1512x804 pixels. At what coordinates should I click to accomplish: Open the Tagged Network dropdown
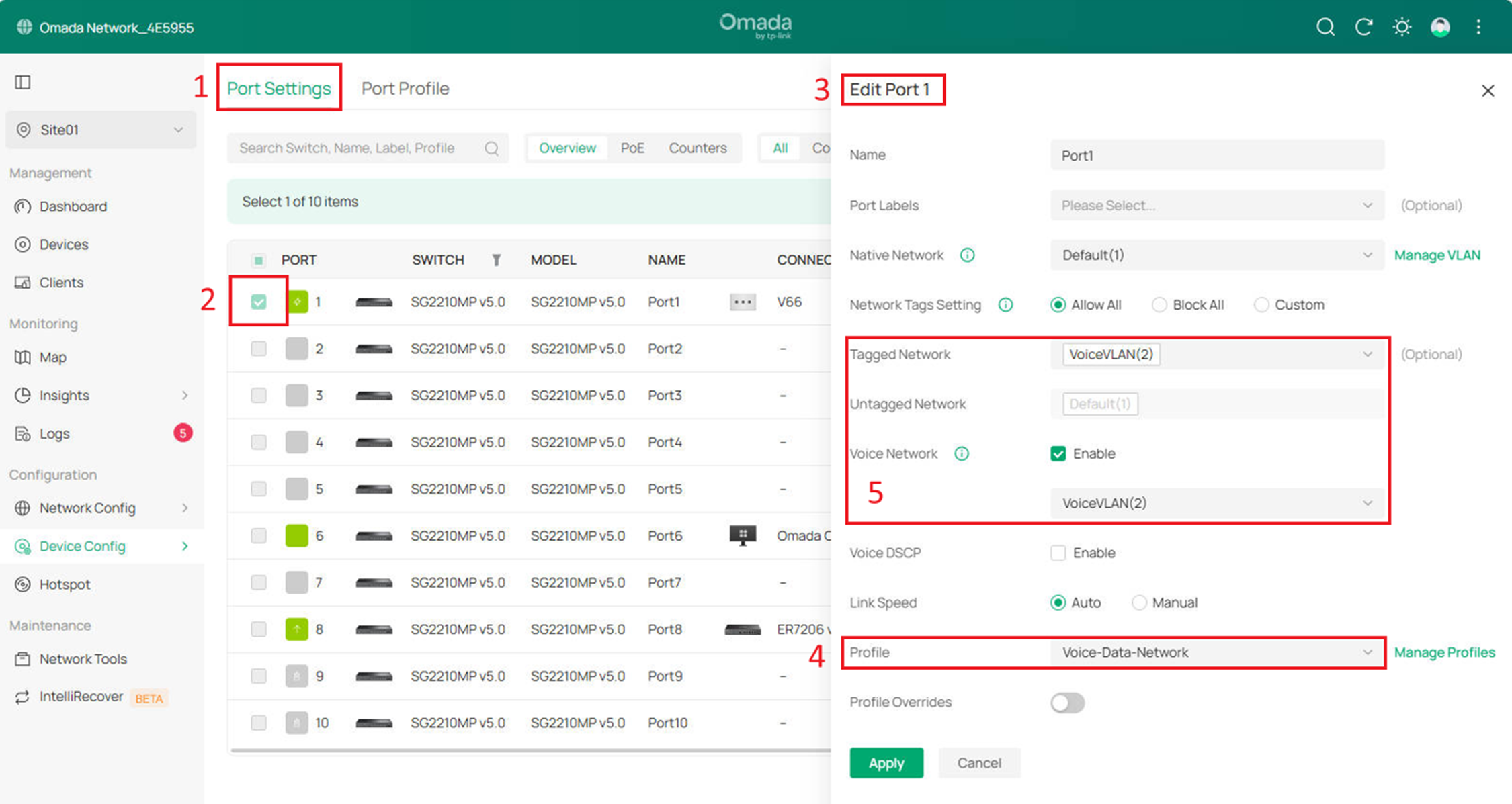(1217, 355)
